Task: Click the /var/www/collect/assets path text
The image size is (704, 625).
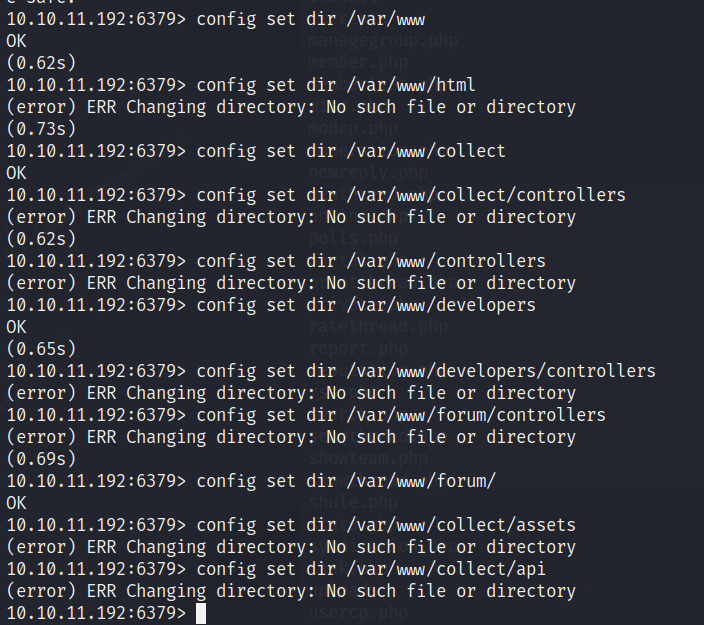Action: pos(461,525)
